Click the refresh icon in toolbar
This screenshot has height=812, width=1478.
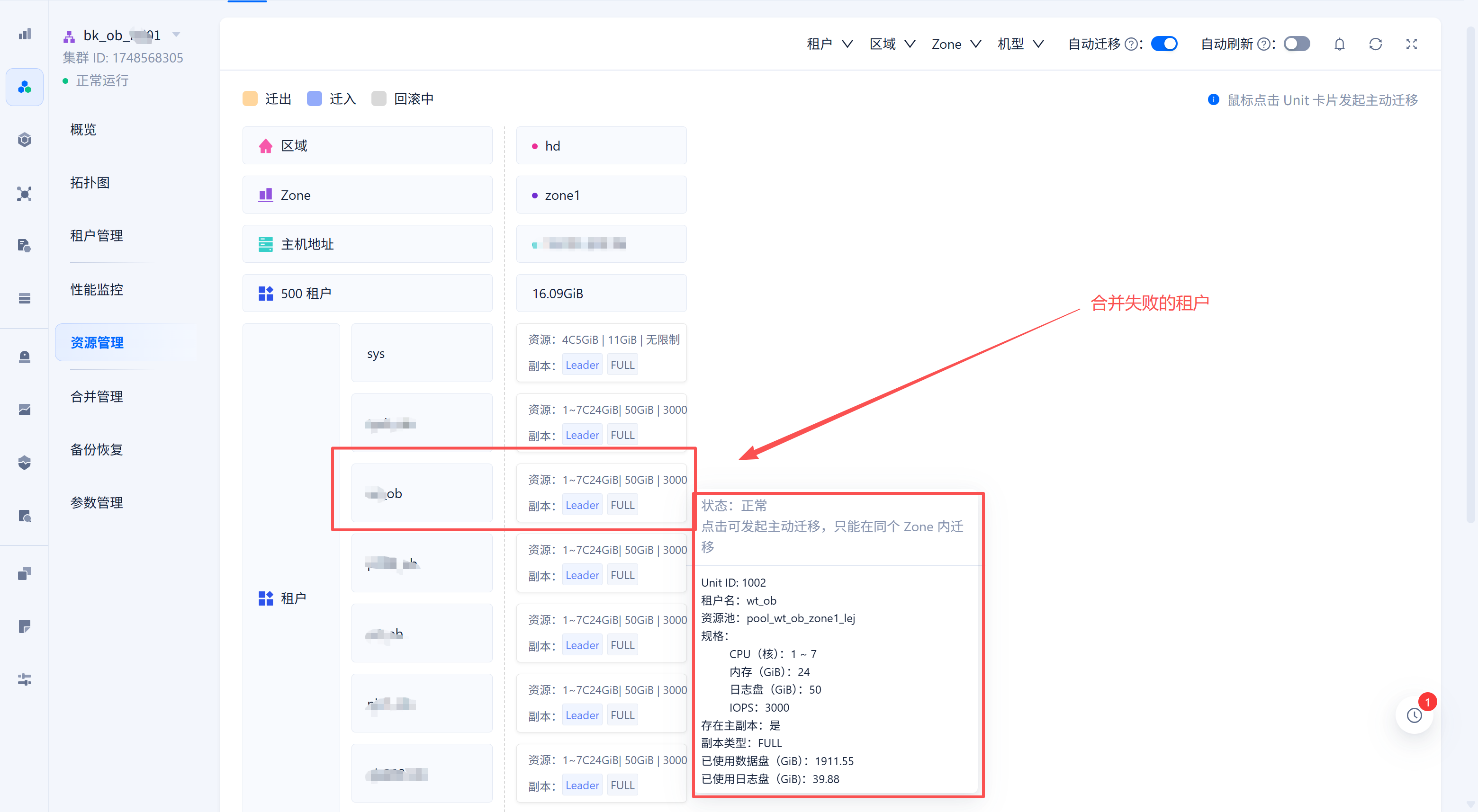click(x=1375, y=44)
